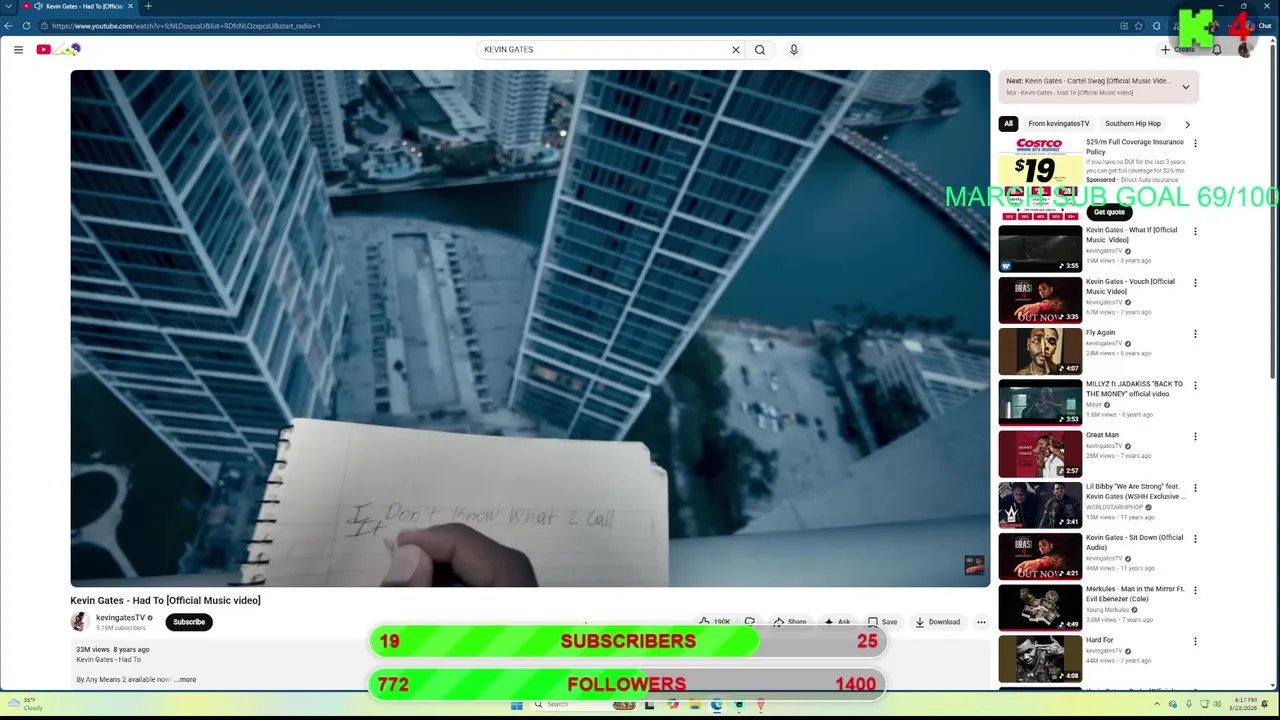Start voice search with the microphone
1280x720 pixels.
(x=794, y=49)
